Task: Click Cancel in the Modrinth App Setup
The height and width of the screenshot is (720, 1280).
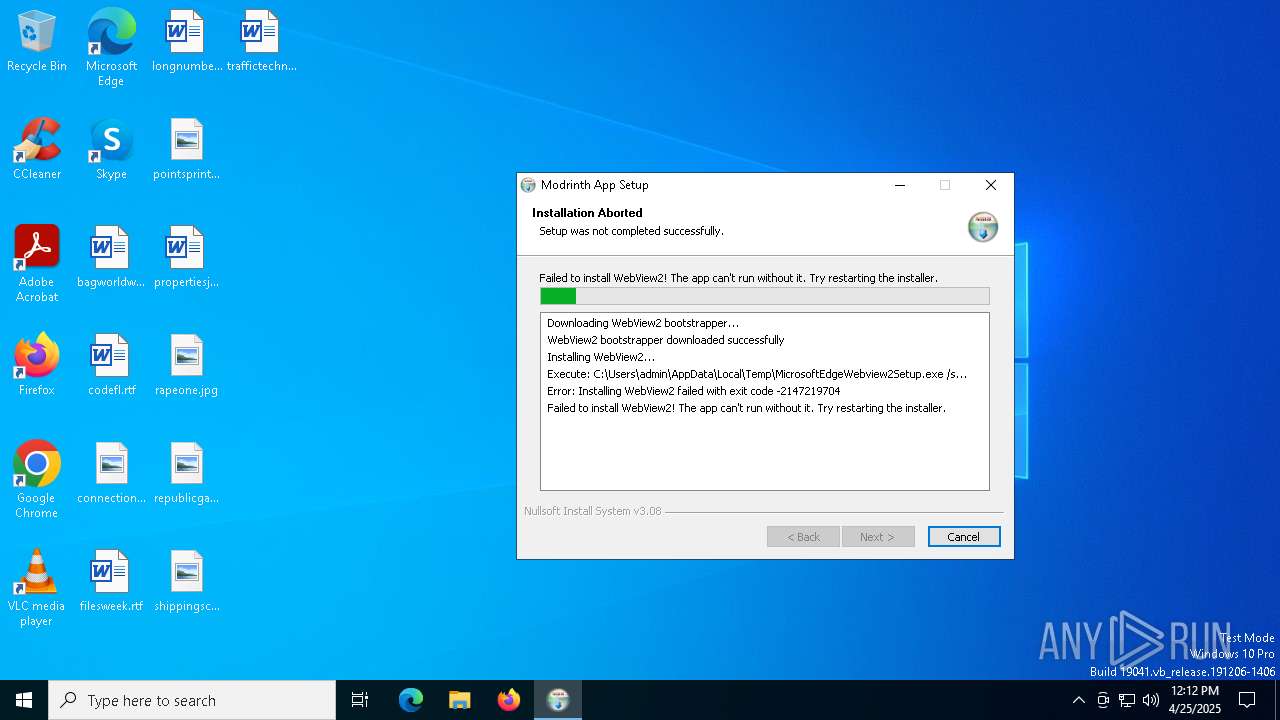Action: pos(964,537)
